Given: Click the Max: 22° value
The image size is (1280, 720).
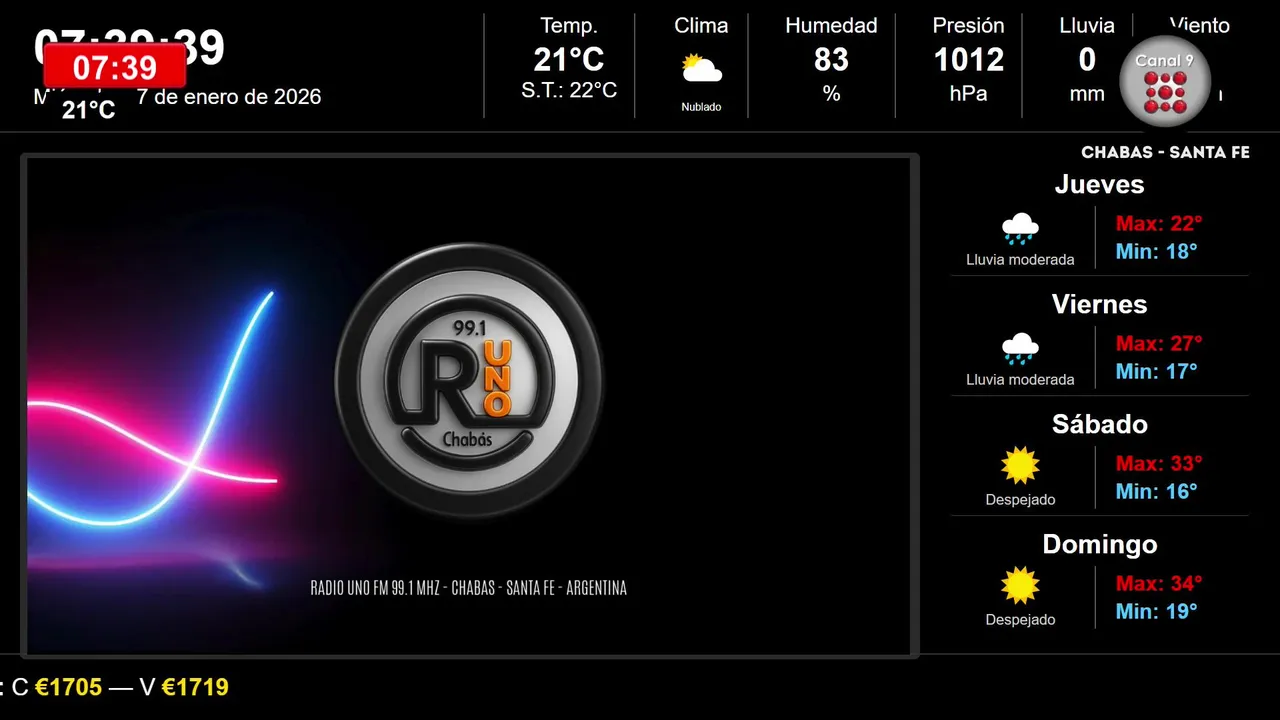Looking at the screenshot, I should tap(1159, 223).
